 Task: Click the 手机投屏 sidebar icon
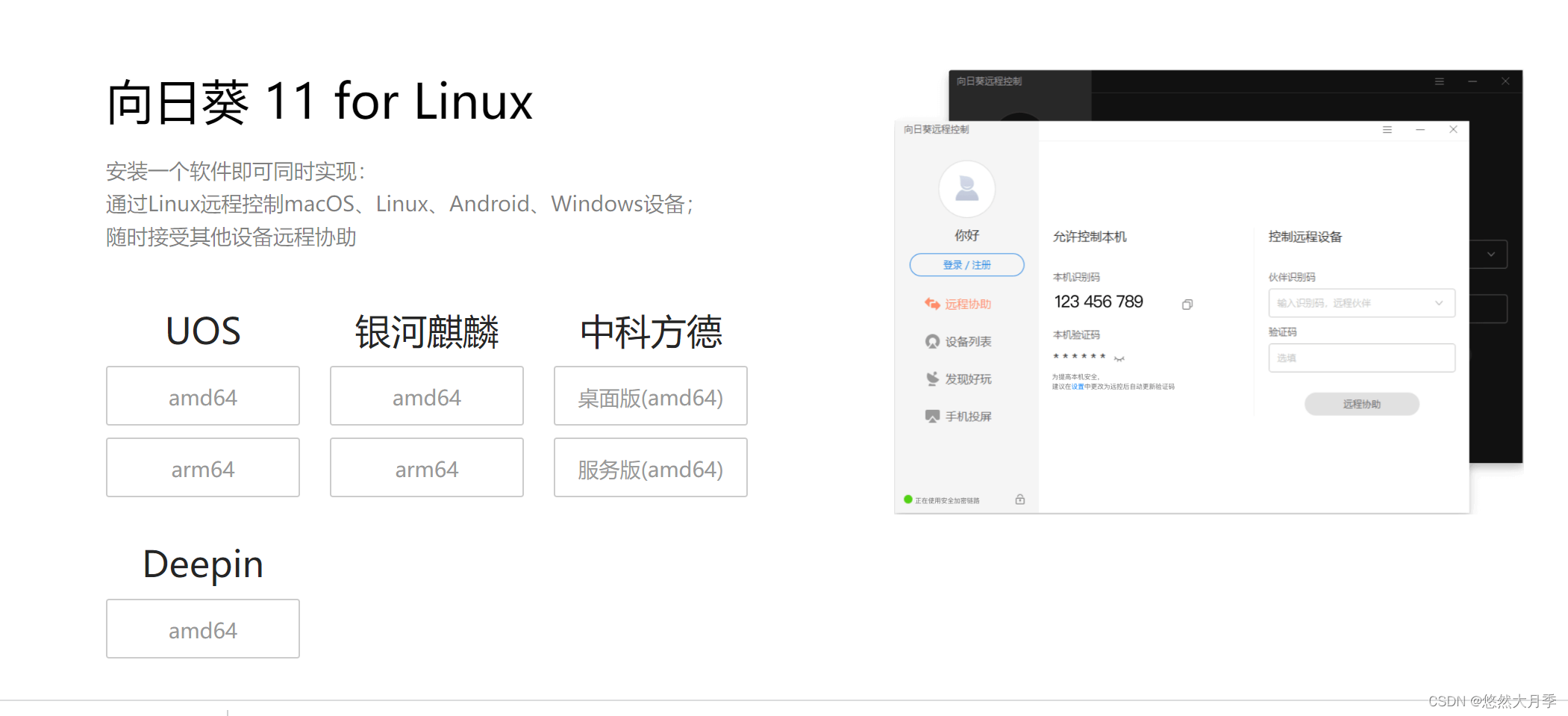click(932, 416)
